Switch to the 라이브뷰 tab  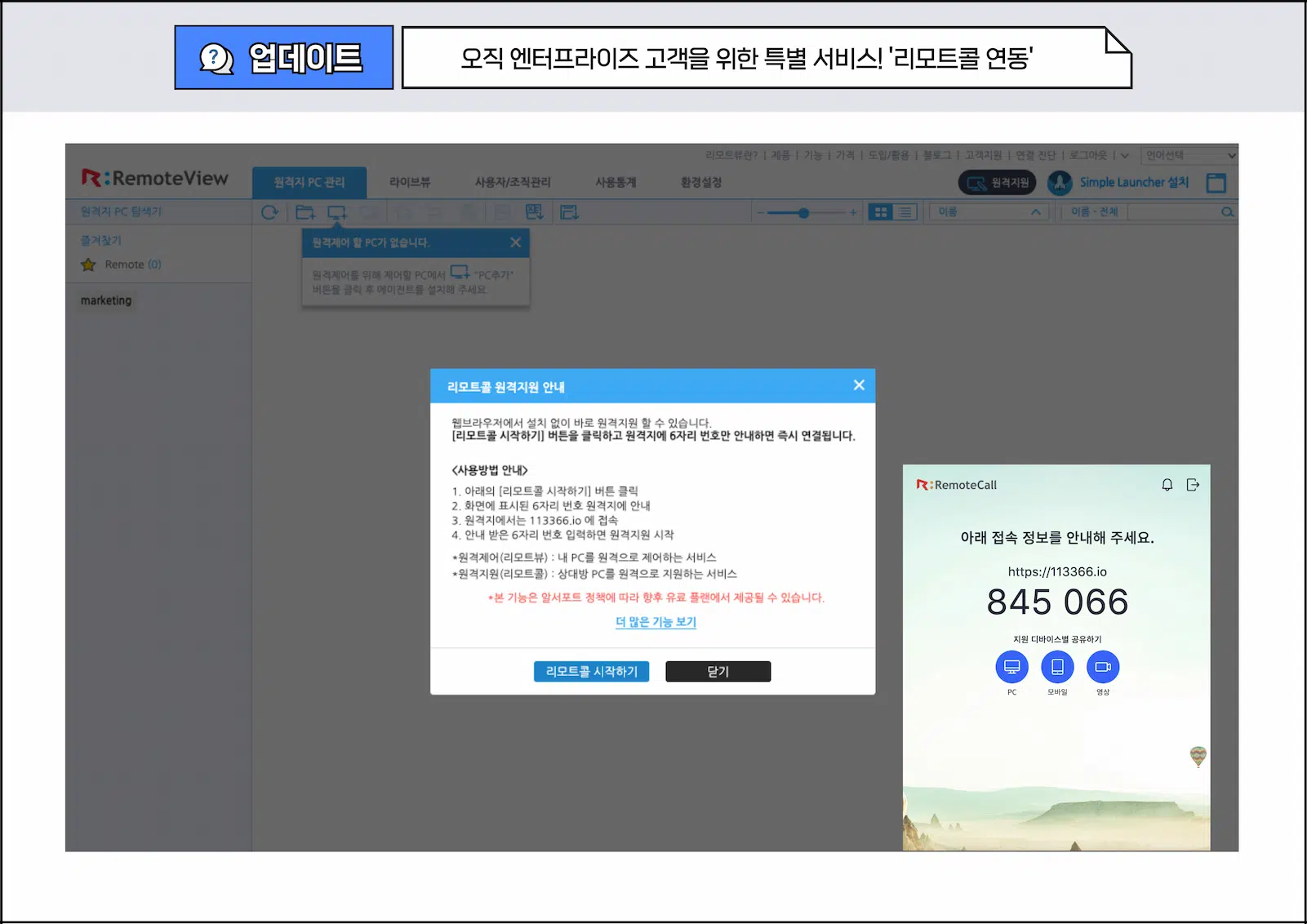click(411, 182)
